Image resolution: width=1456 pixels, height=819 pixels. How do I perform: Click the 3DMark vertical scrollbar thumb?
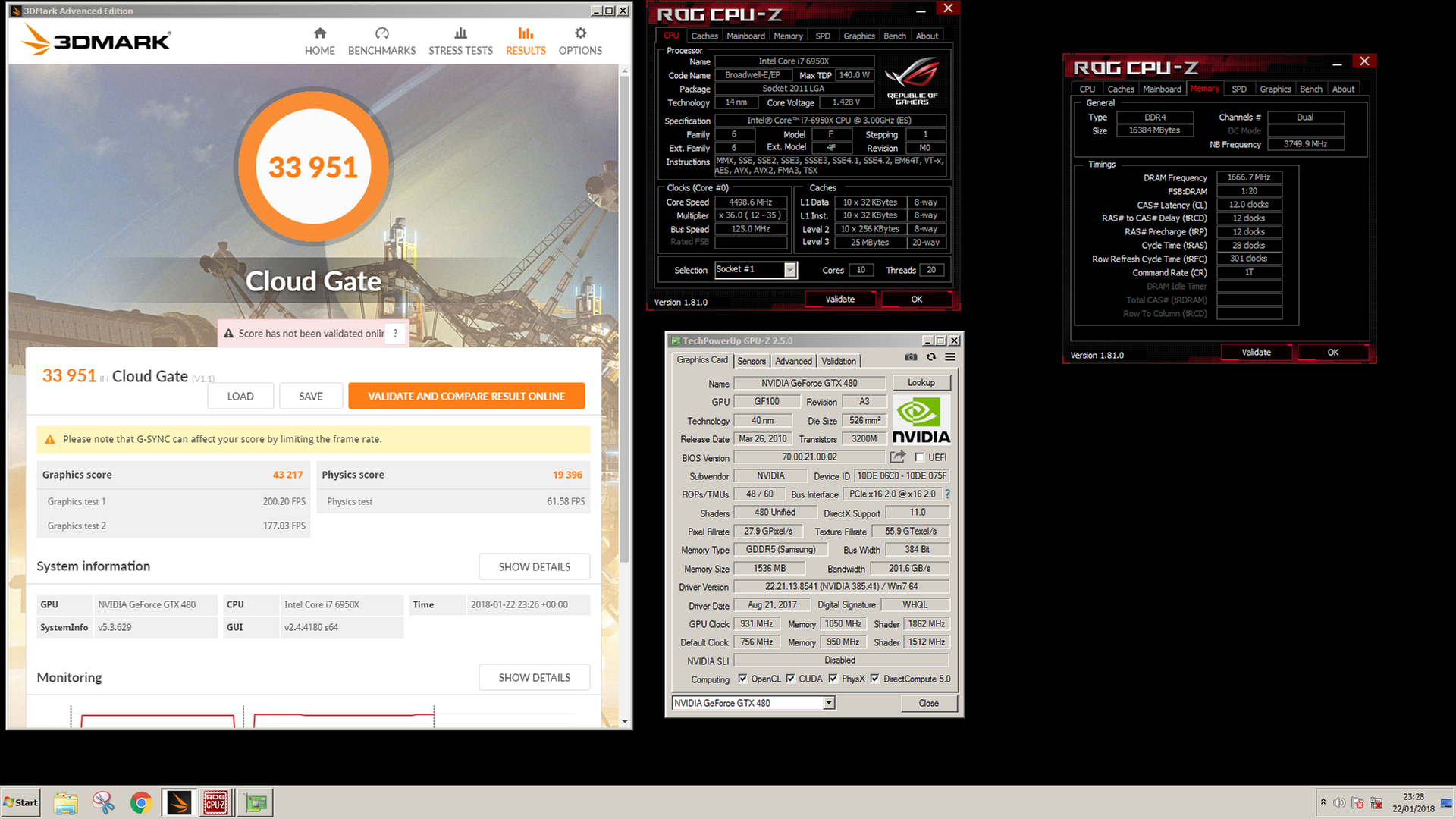[x=624, y=318]
